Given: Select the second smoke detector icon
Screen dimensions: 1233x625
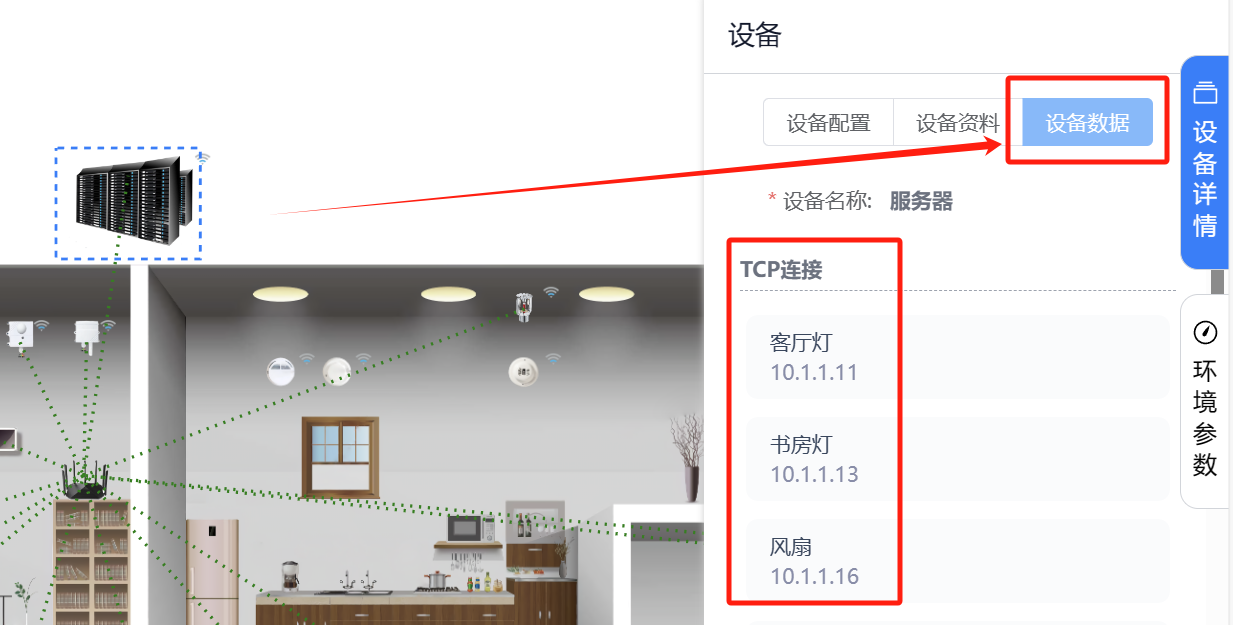Looking at the screenshot, I should pos(336,371).
